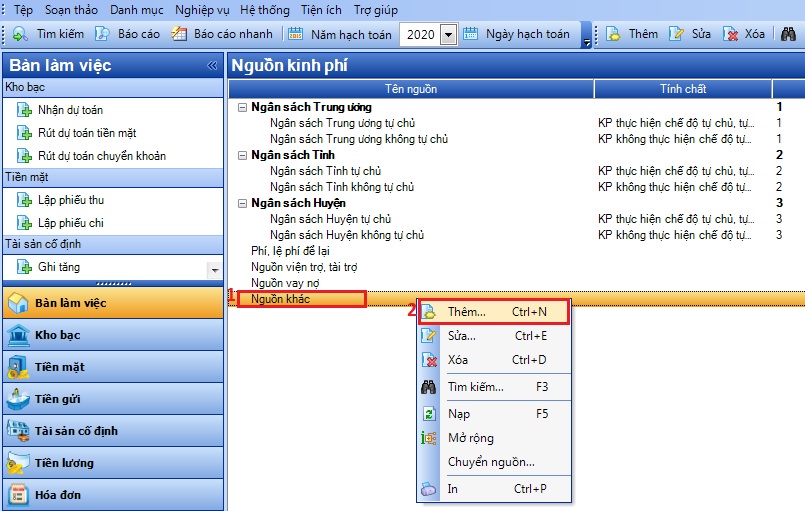Select the Ngân sách Huyện tự chủ row
This screenshot has width=805, height=511.
click(516, 219)
